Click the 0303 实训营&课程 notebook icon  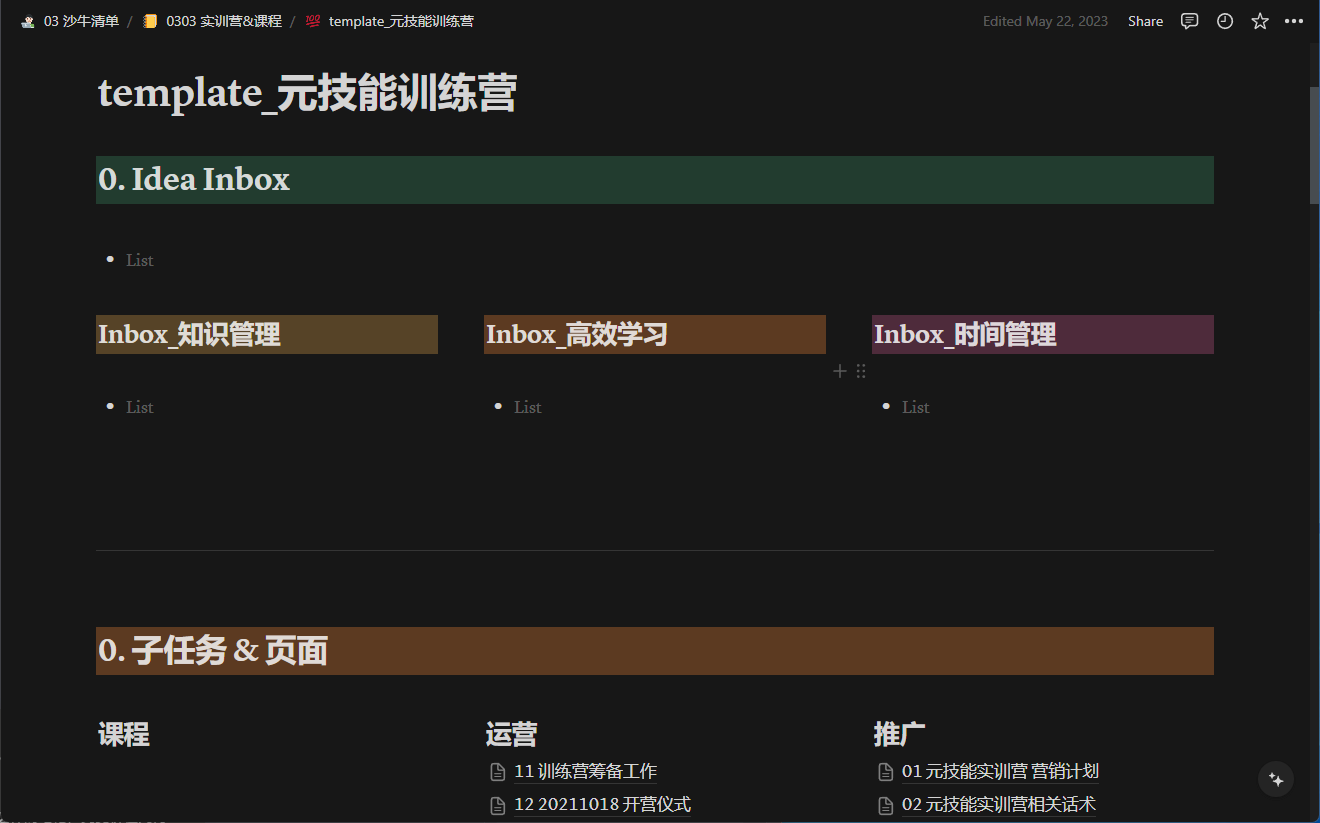click(150, 21)
